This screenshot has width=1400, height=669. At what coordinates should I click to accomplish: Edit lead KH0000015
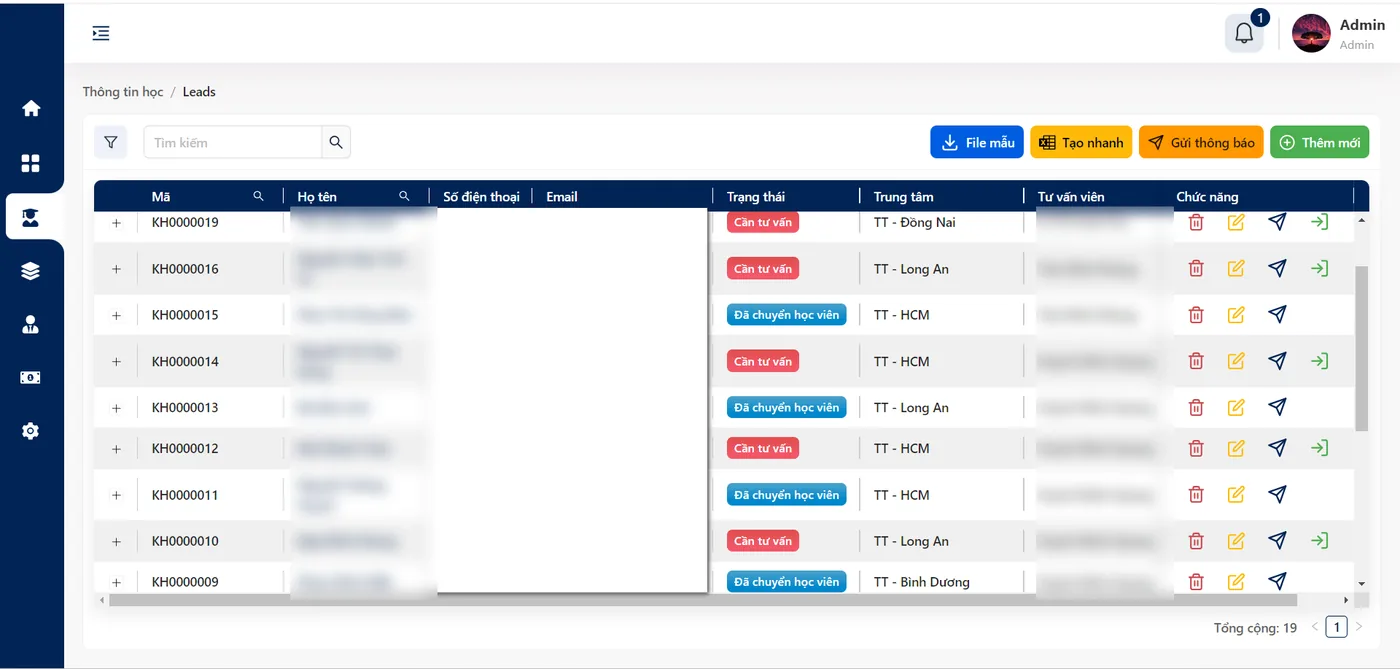[1236, 314]
